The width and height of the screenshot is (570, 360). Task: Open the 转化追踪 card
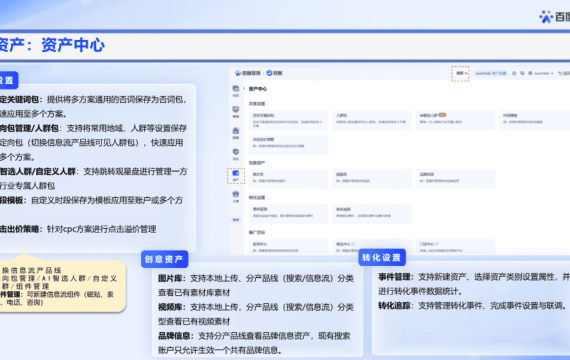pyautogui.click(x=372, y=213)
